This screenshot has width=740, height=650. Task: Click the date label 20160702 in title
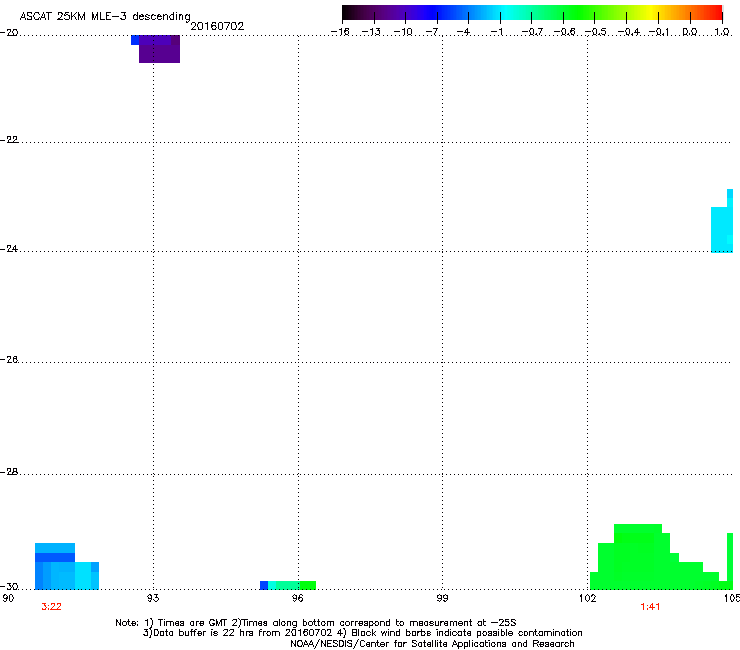[x=217, y=26]
